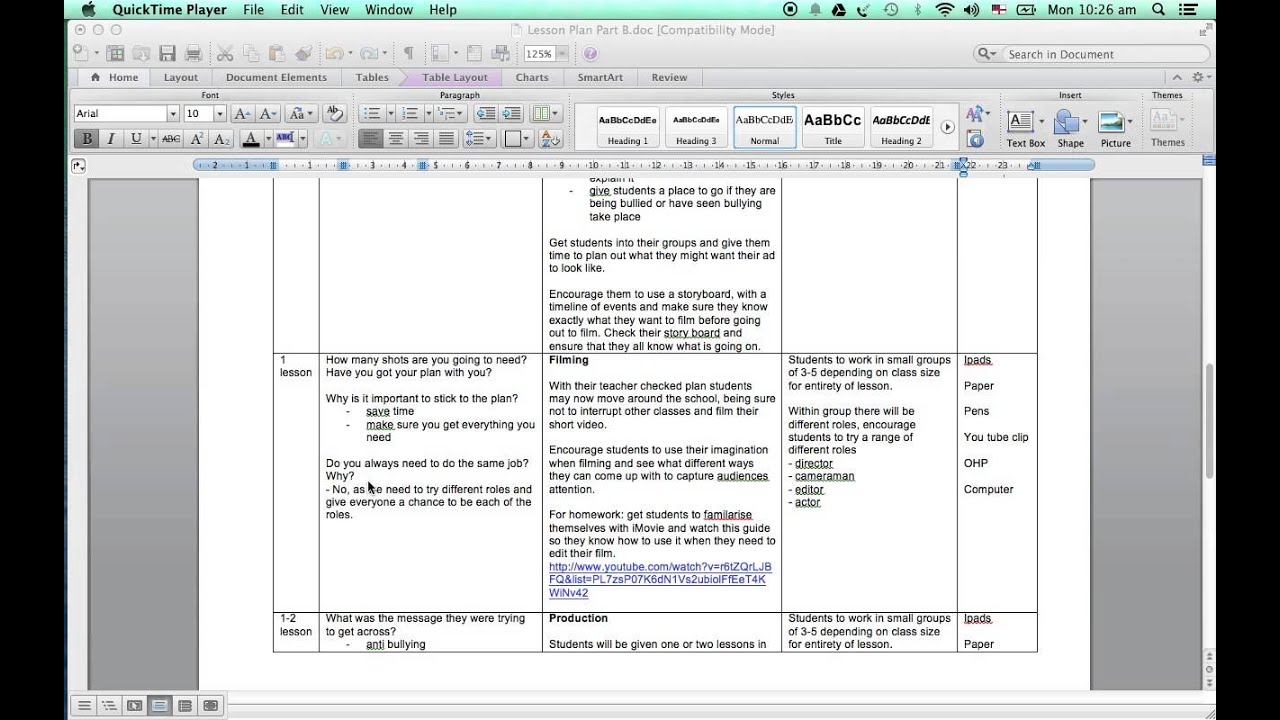Start a numbered list
The height and width of the screenshot is (720, 1280).
(408, 114)
